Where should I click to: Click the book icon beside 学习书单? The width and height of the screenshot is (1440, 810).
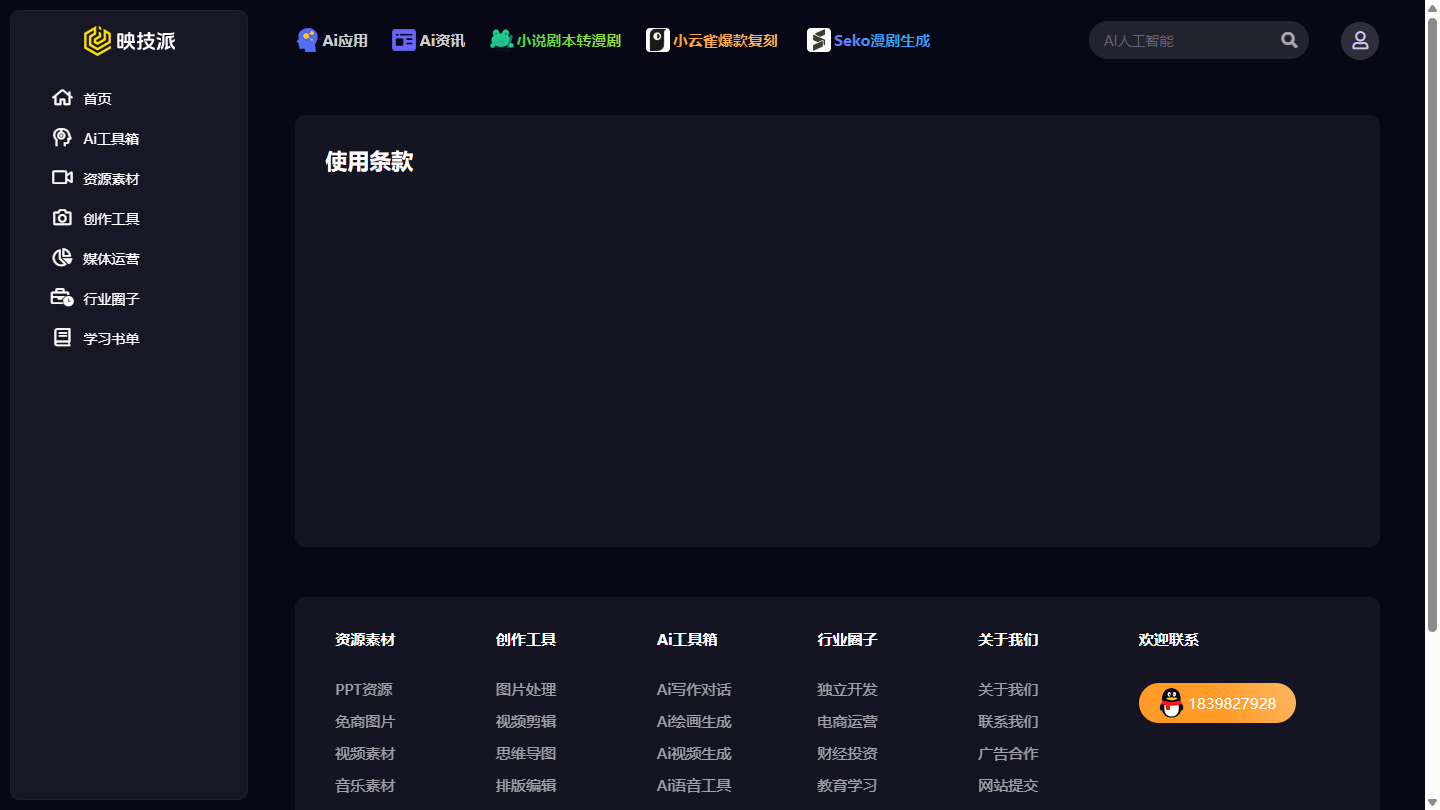click(x=62, y=338)
